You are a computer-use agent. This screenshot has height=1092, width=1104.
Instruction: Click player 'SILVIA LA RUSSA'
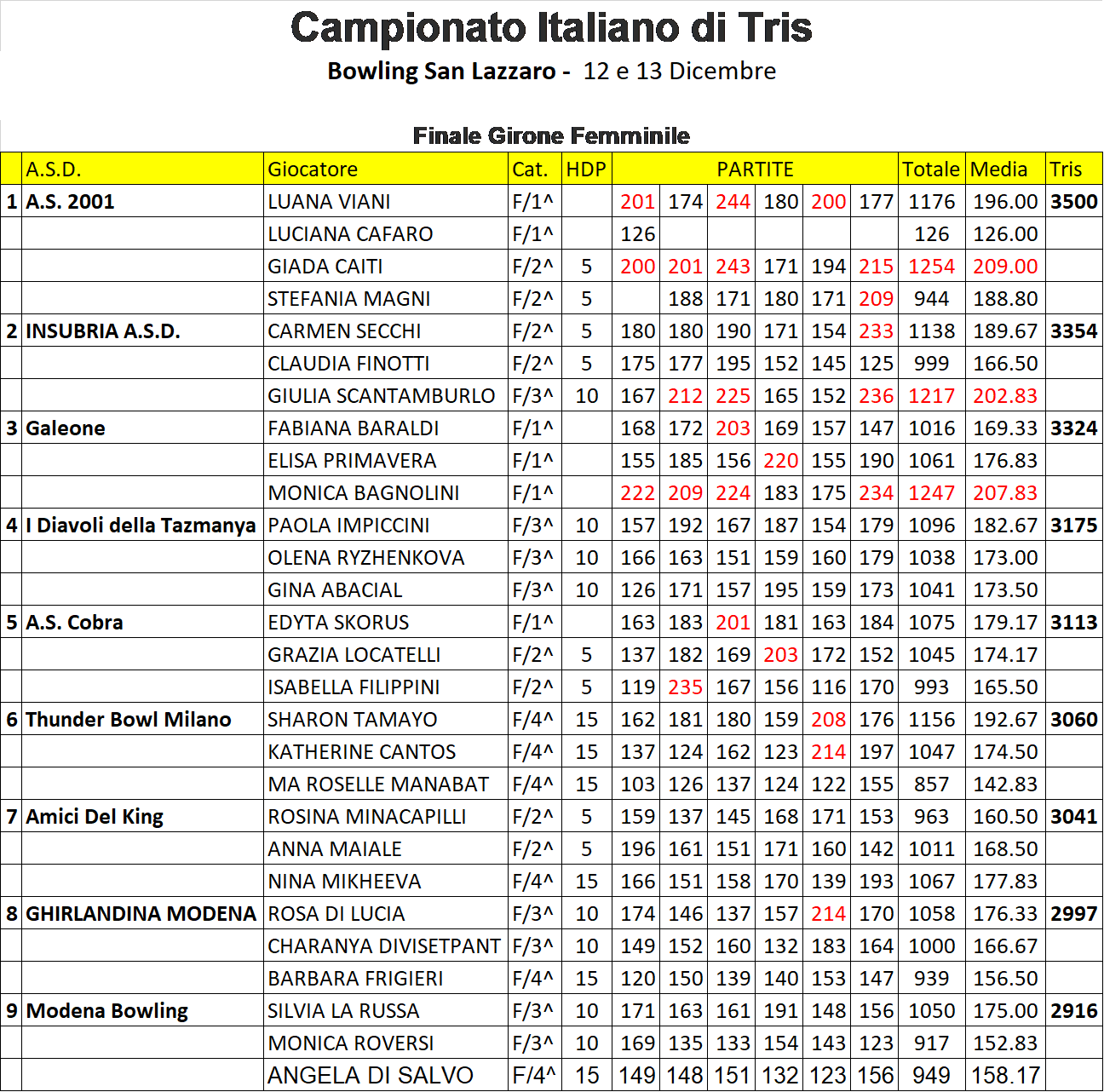pos(343,1010)
